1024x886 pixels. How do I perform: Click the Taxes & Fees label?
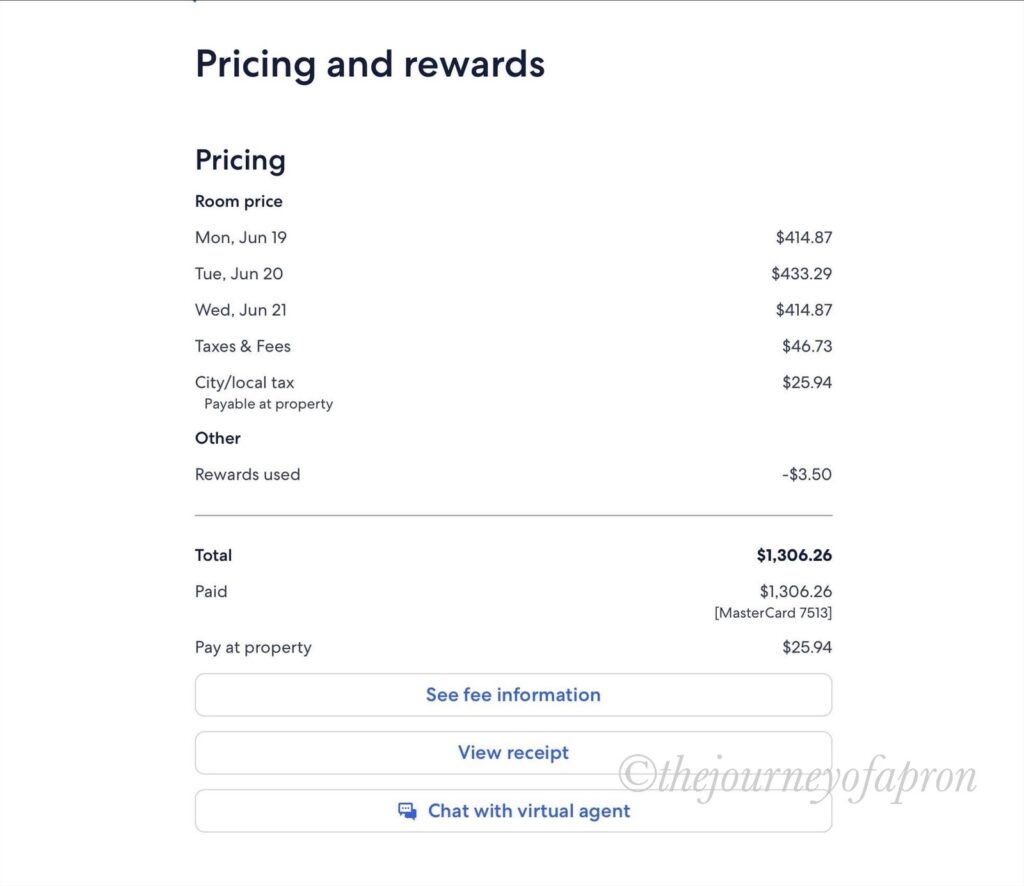243,346
